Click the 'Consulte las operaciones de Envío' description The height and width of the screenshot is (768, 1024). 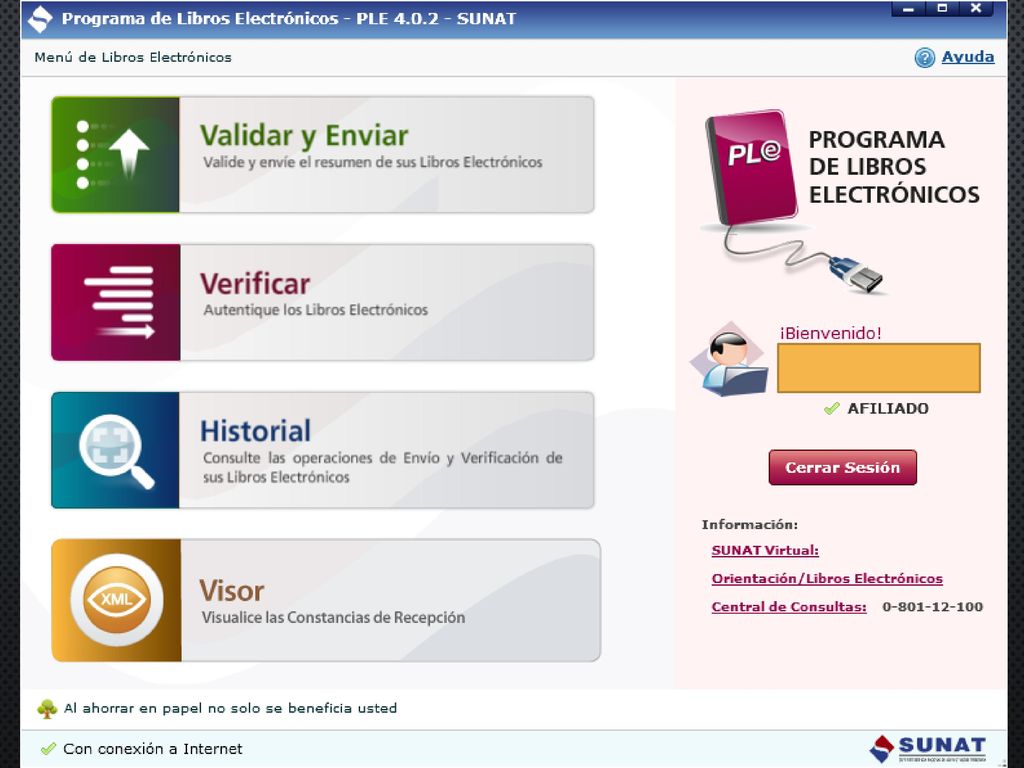(x=382, y=468)
